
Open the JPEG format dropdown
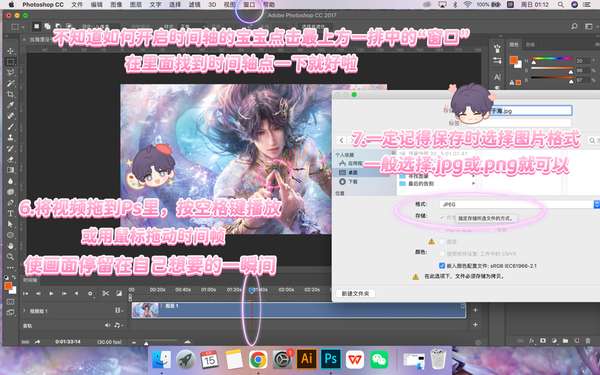tap(519, 204)
